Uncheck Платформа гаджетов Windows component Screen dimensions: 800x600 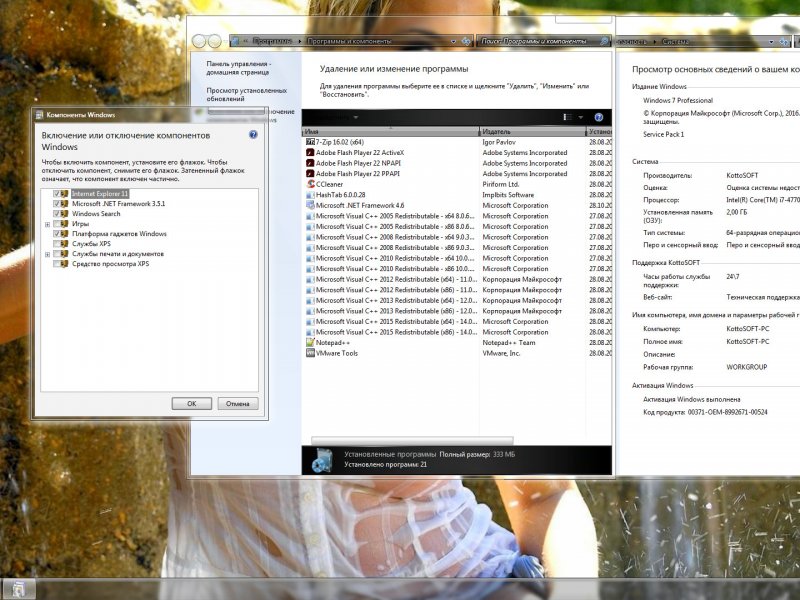57,234
